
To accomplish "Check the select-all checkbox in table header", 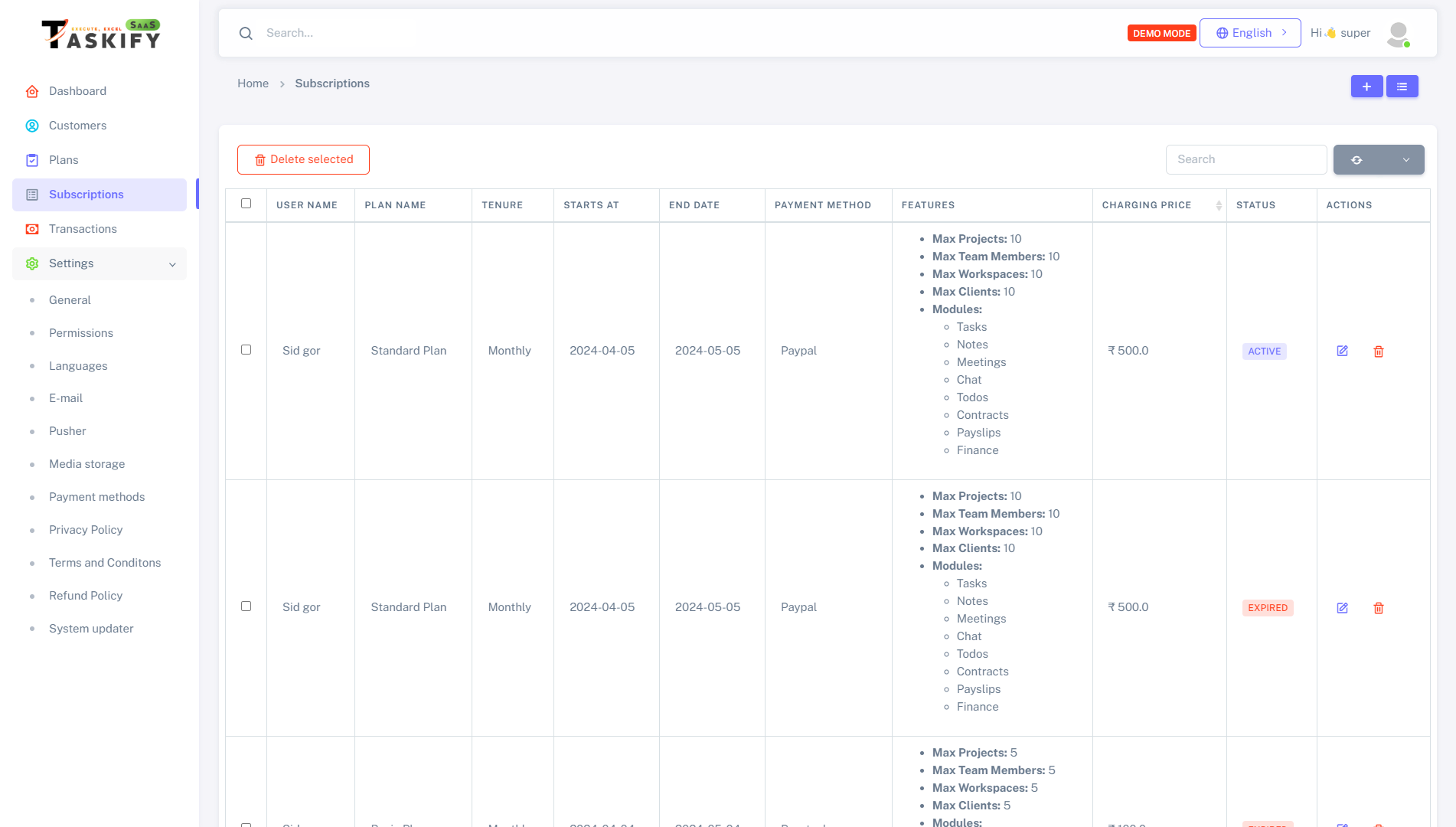I will pos(246,204).
